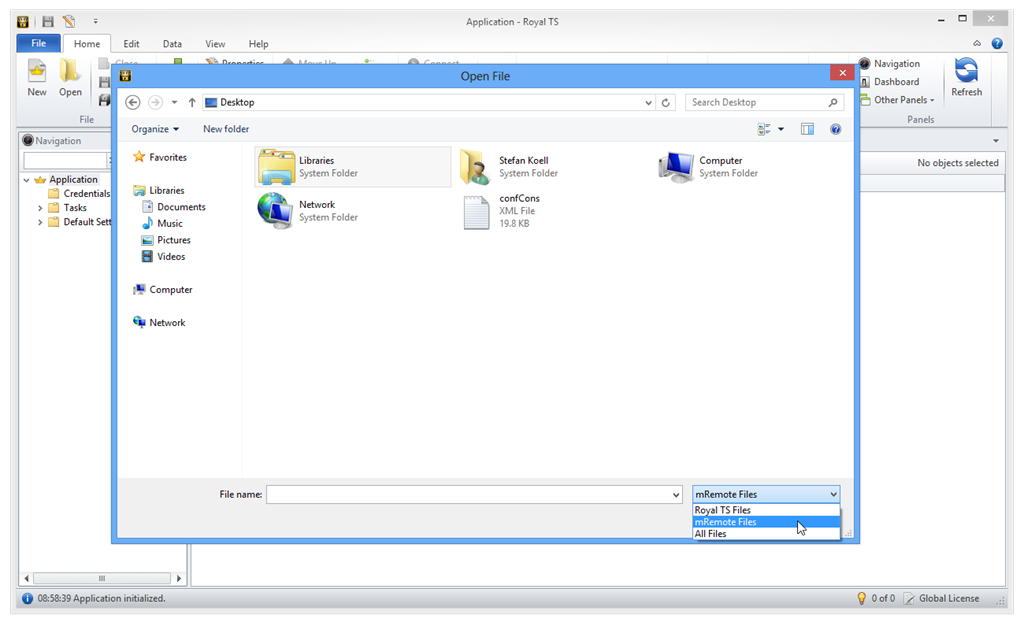Choose All Files filter option
This screenshot has height=626, width=1024.
(766, 534)
